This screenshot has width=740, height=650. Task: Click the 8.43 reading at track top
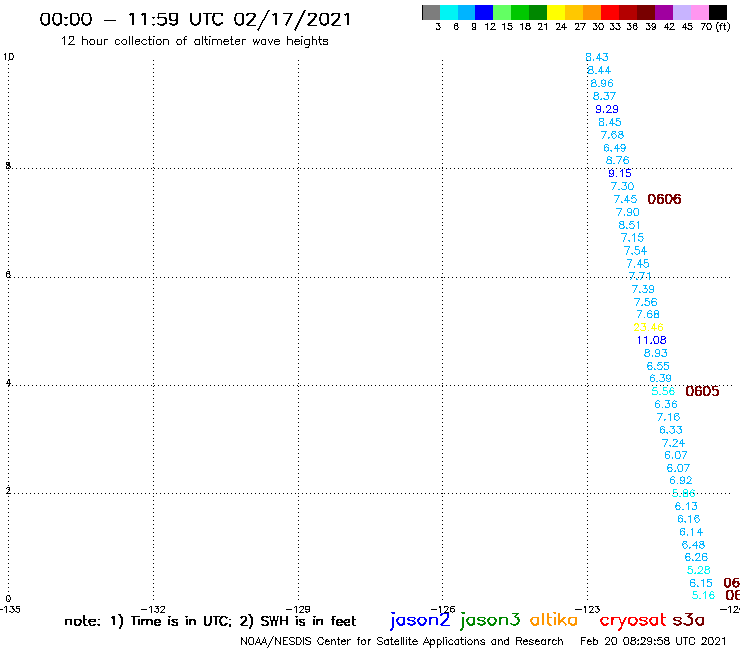click(597, 57)
